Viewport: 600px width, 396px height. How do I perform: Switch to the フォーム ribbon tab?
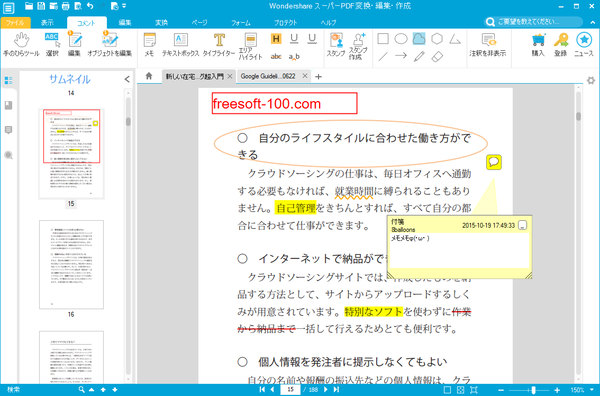(241, 23)
